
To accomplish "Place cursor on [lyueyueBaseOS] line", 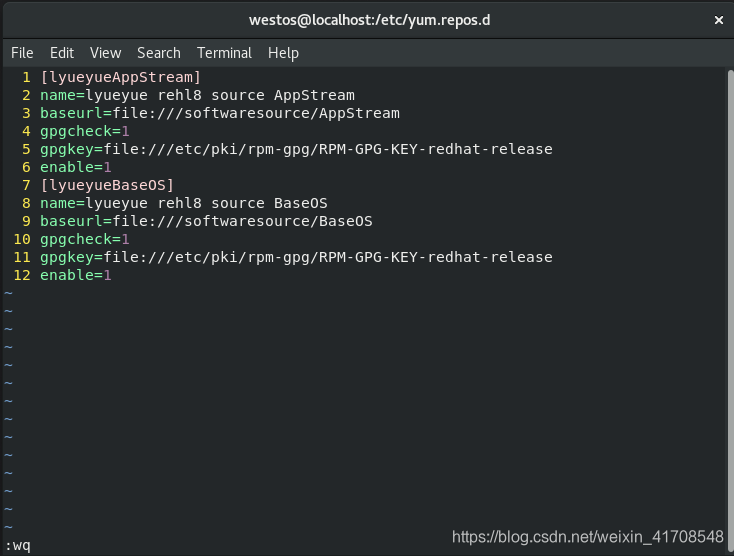I will [x=107, y=185].
